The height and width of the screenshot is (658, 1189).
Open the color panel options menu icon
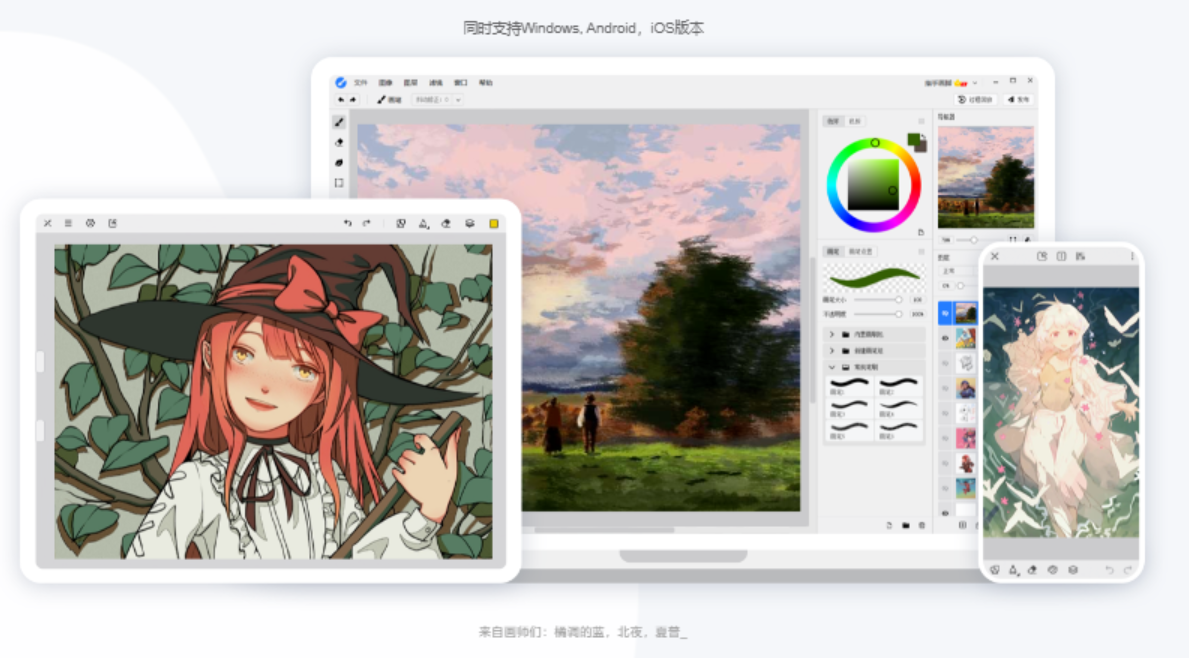coord(921,121)
